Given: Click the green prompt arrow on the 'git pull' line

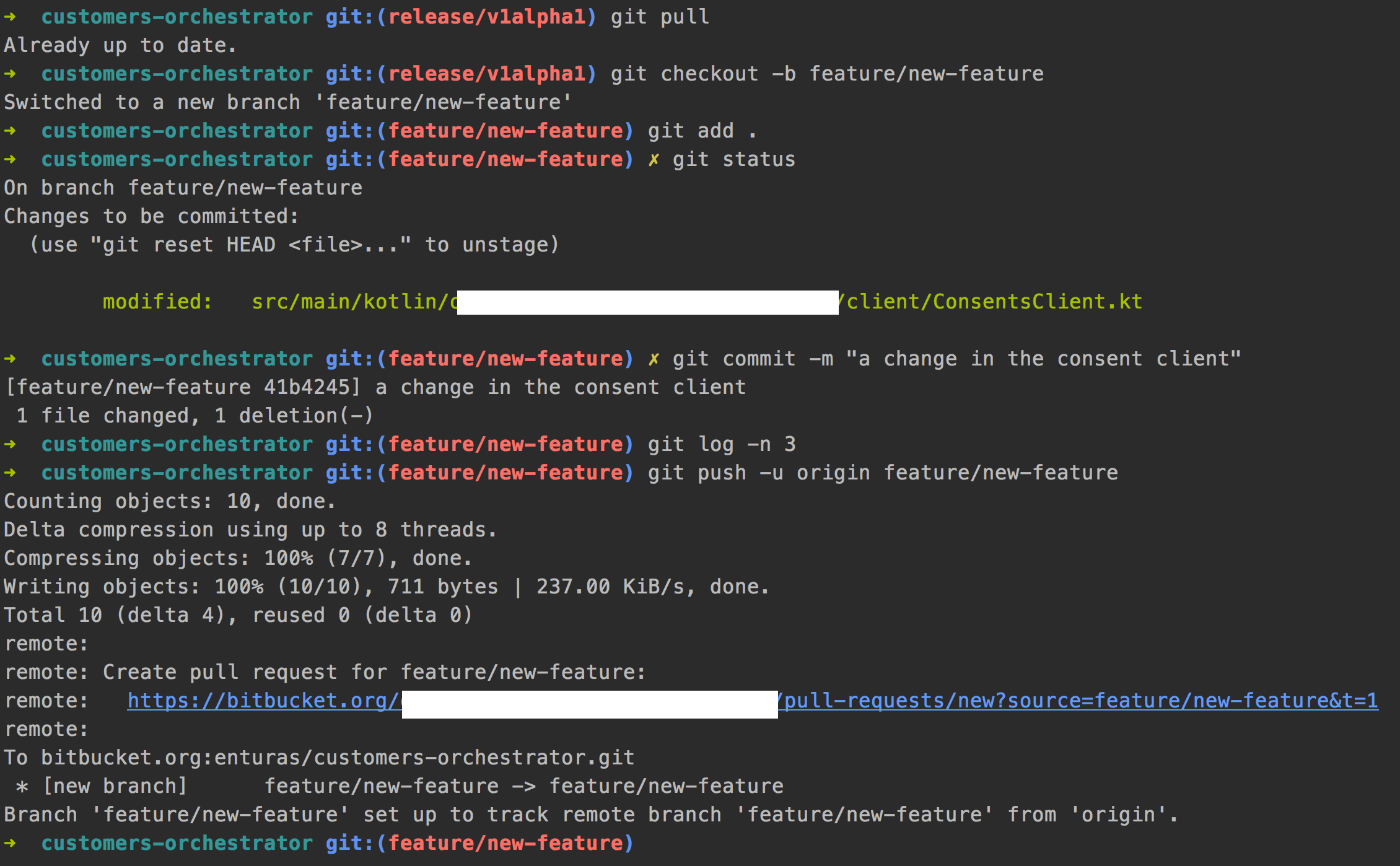Looking at the screenshot, I should [x=10, y=17].
